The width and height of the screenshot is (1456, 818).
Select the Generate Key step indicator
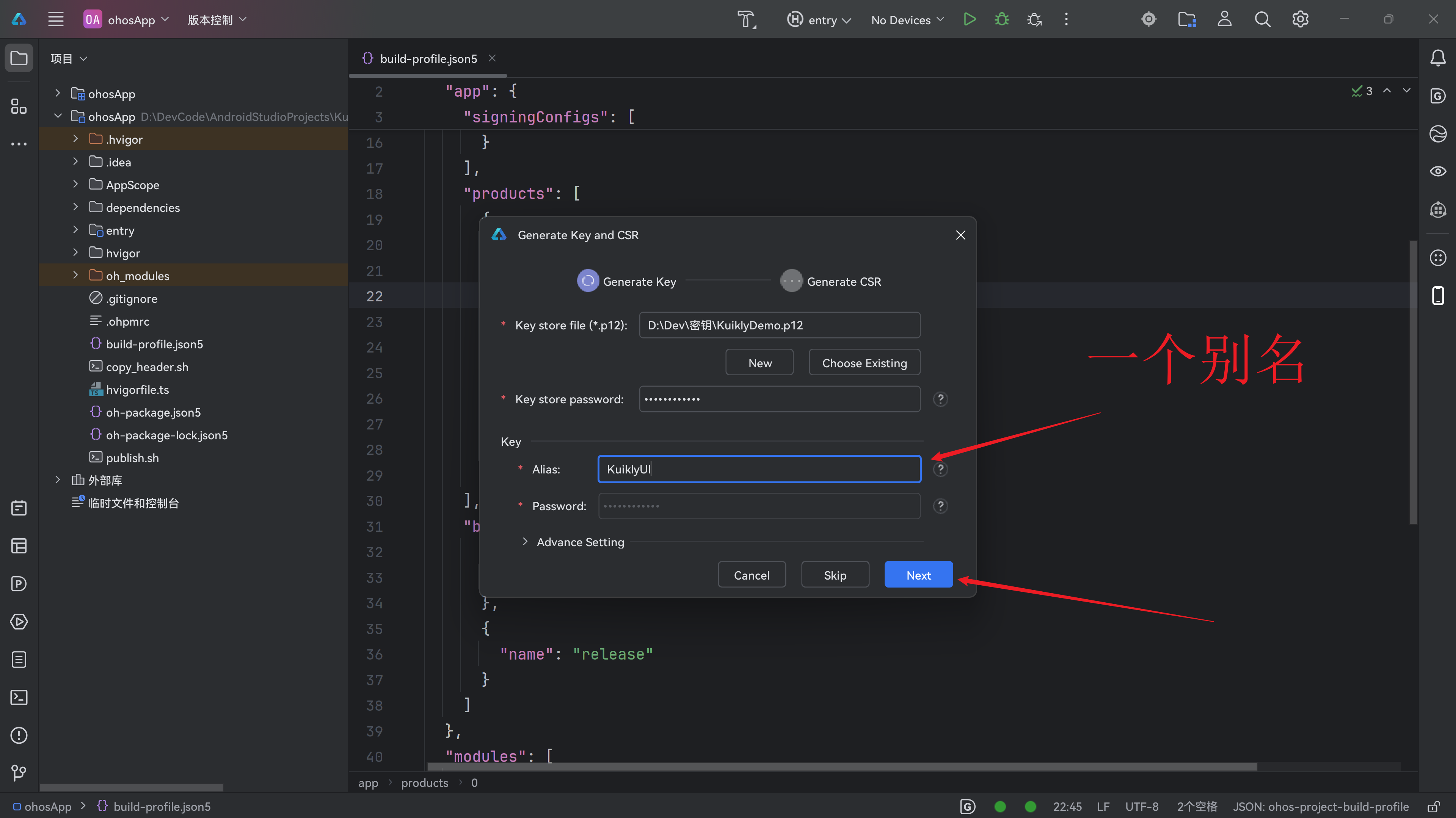tap(588, 281)
